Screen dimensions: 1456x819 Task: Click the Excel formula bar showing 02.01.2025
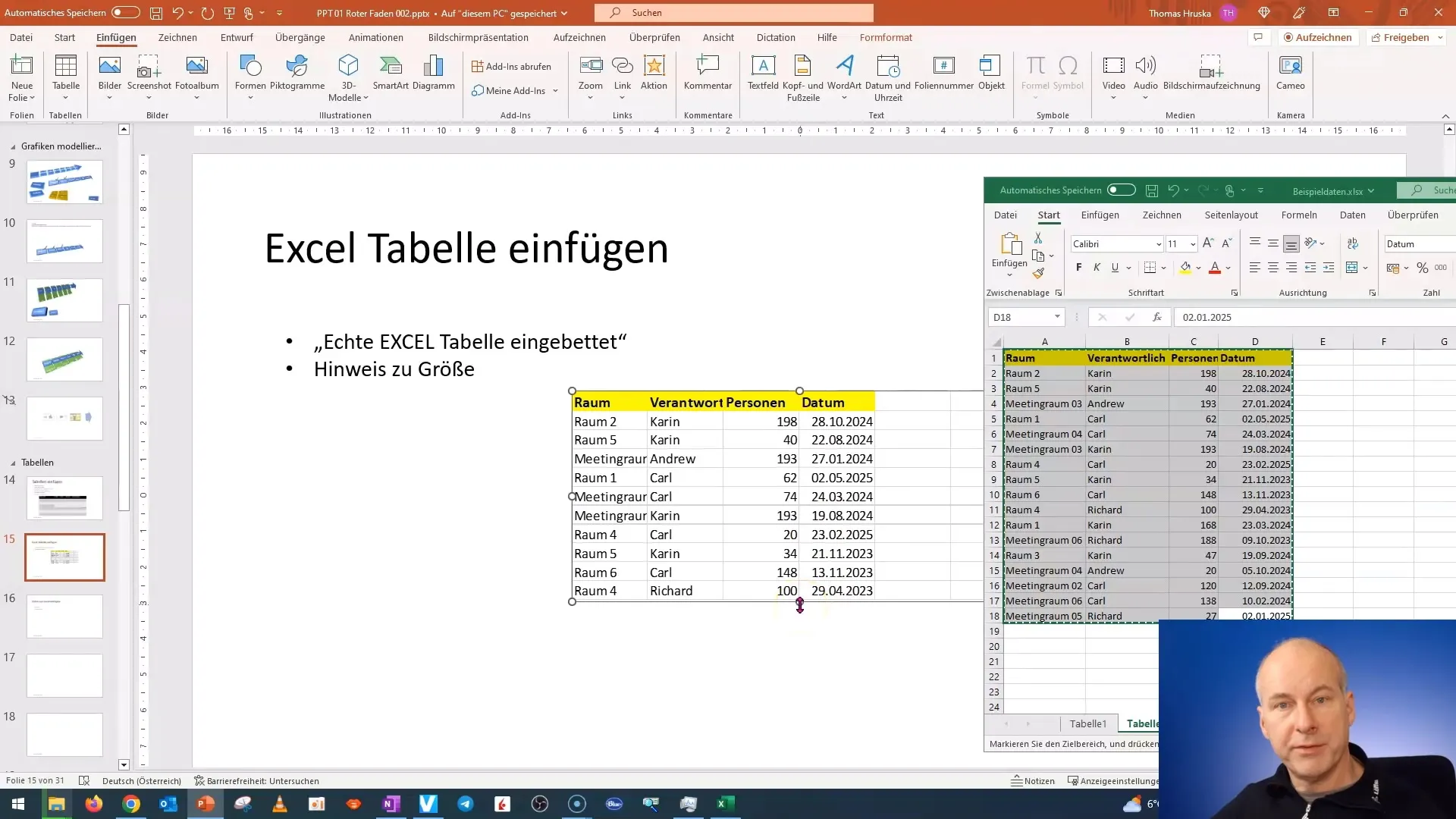pos(1314,317)
